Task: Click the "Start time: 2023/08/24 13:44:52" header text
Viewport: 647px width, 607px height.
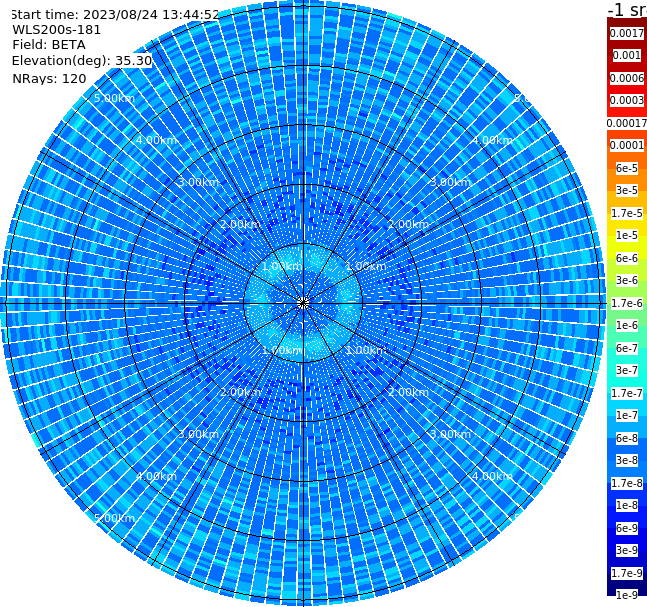Action: (115, 14)
